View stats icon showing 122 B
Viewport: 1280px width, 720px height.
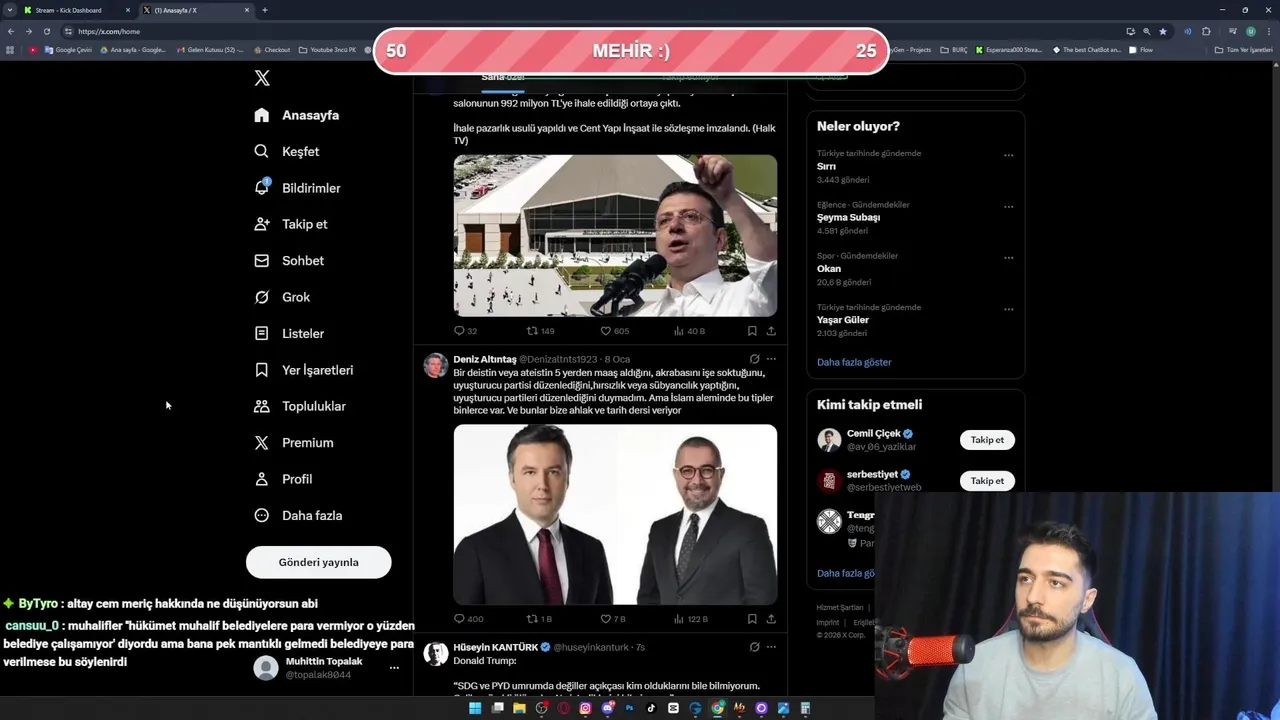point(679,619)
